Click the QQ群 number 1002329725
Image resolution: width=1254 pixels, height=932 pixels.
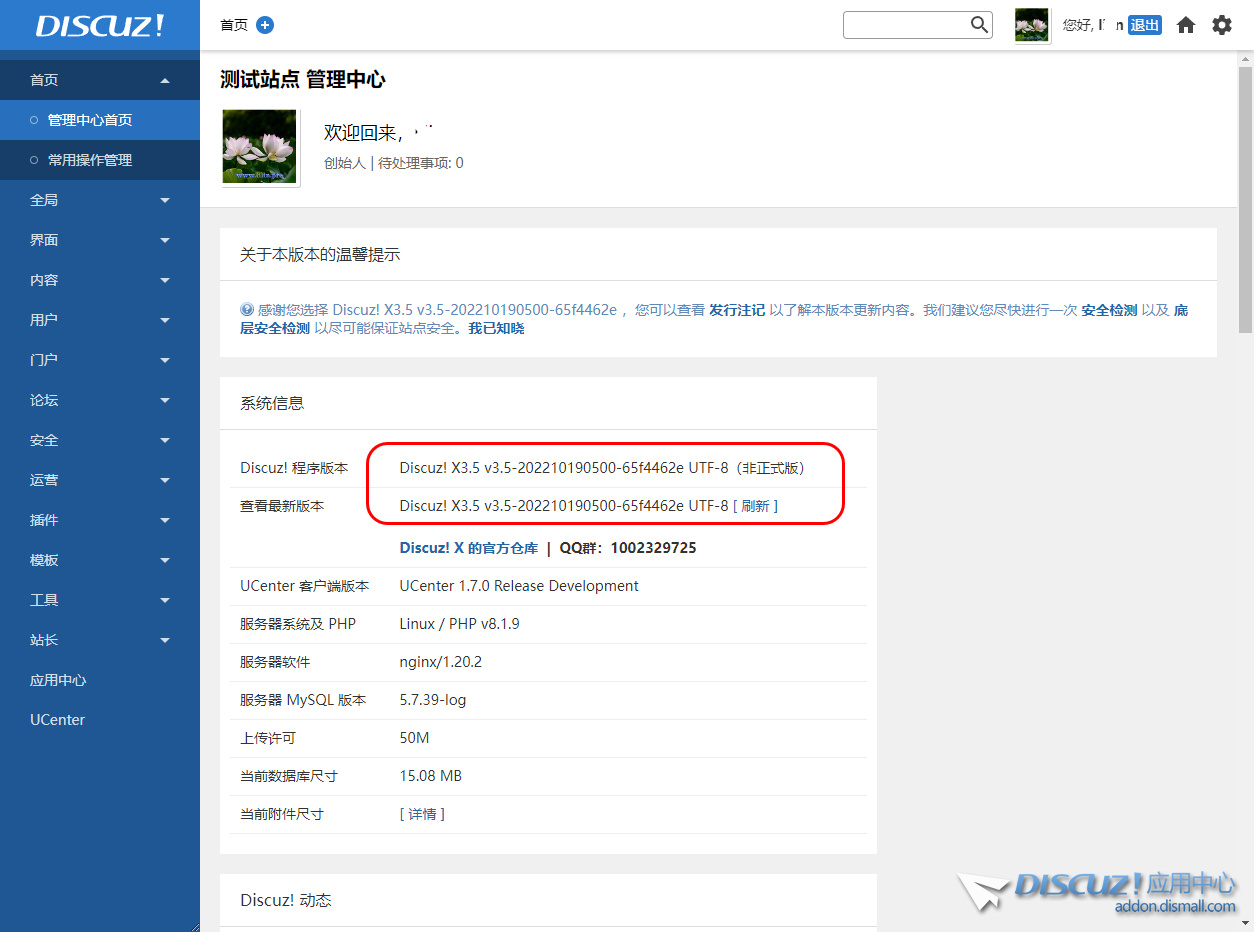tap(653, 548)
